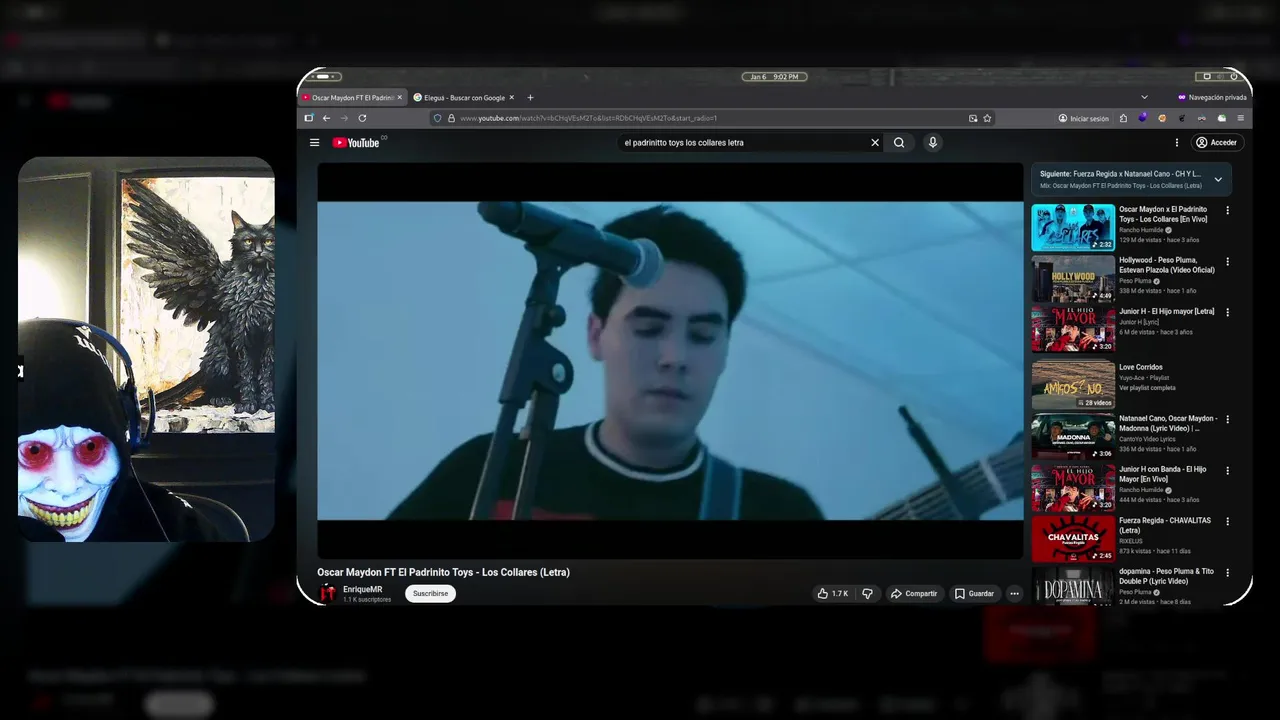The image size is (1280, 720).
Task: Click the Guardar save button
Action: click(x=974, y=593)
